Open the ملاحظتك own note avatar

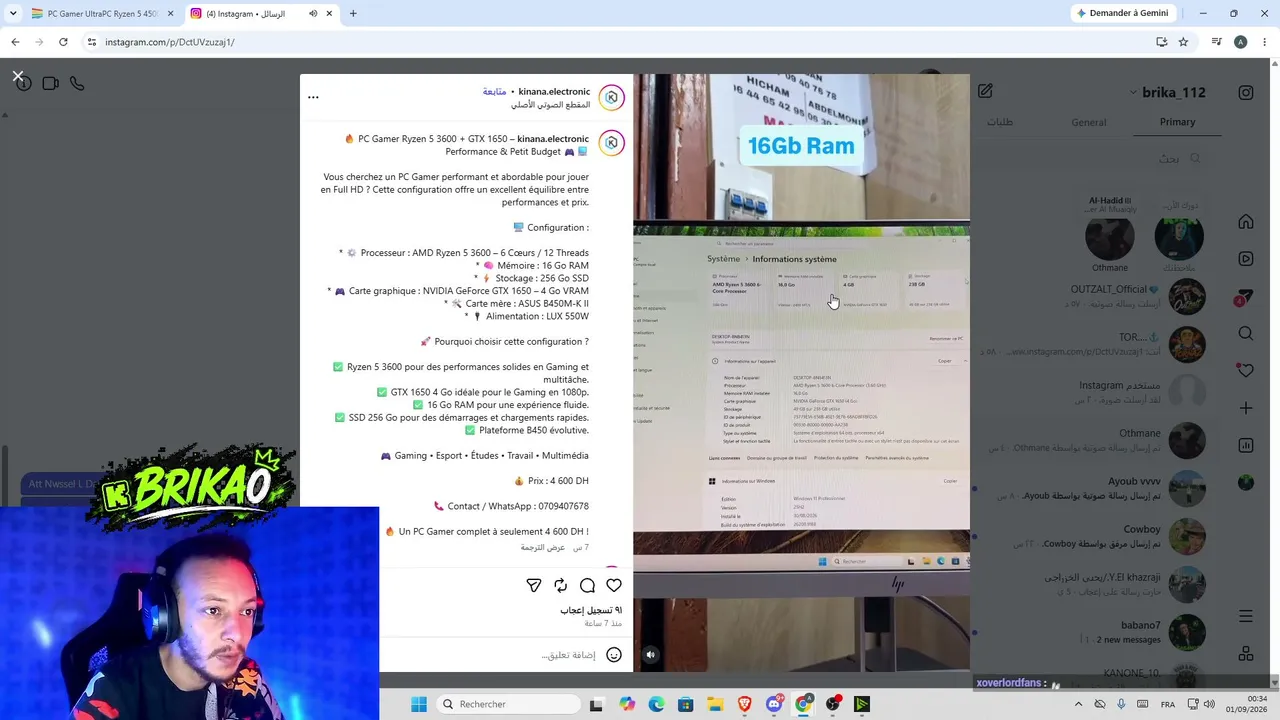pyautogui.click(x=1179, y=236)
